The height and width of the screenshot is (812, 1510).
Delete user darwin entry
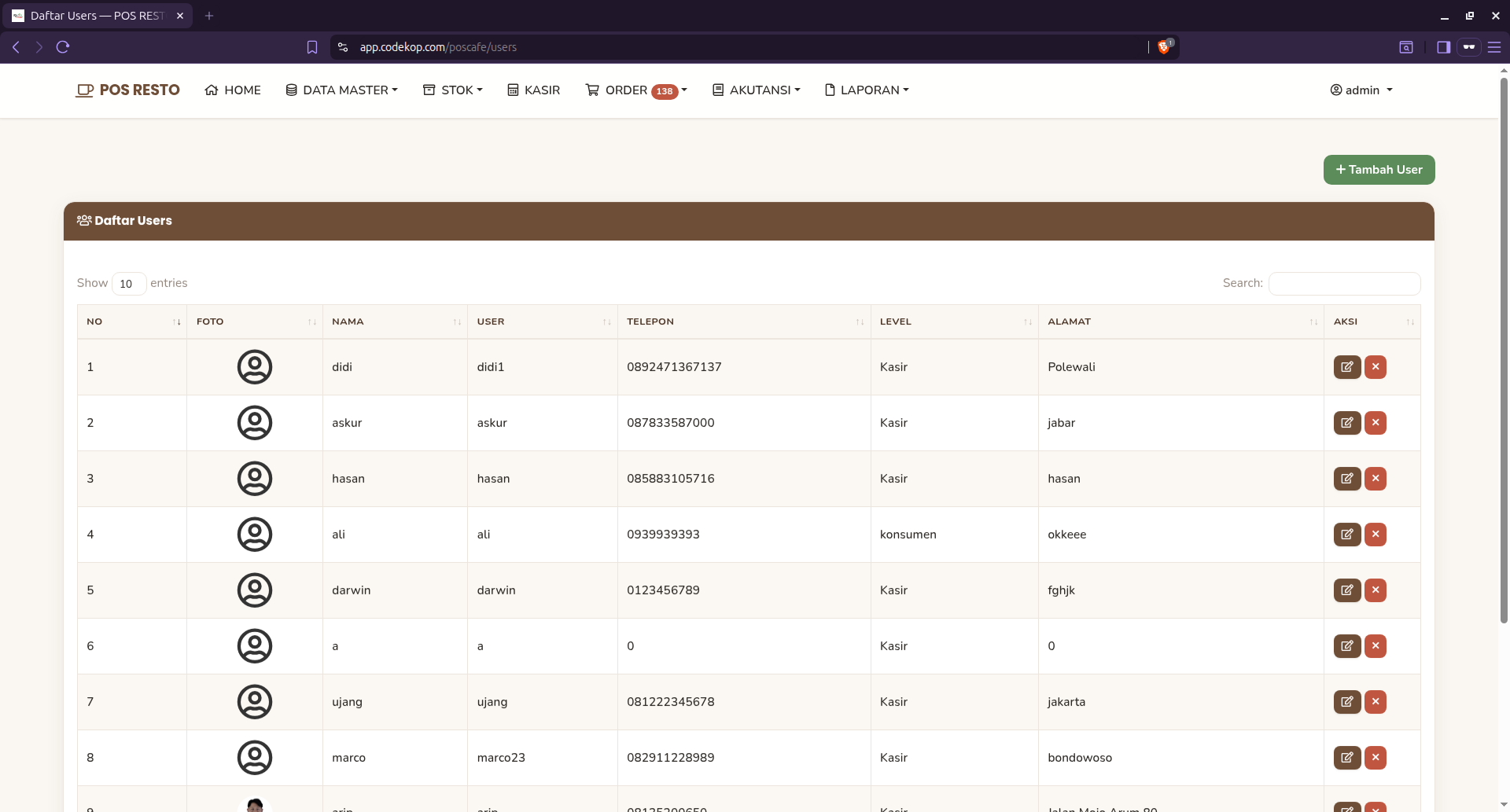(1375, 590)
